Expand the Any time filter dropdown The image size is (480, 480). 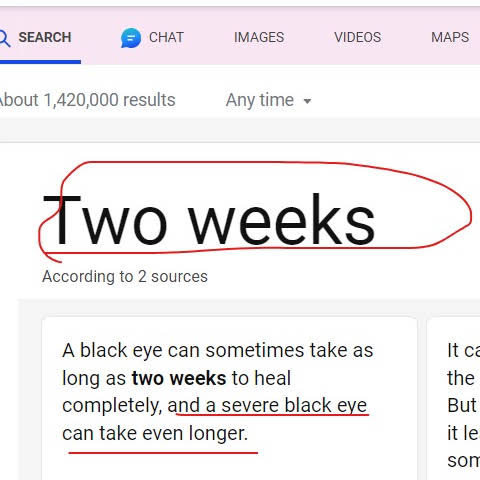[x=268, y=100]
